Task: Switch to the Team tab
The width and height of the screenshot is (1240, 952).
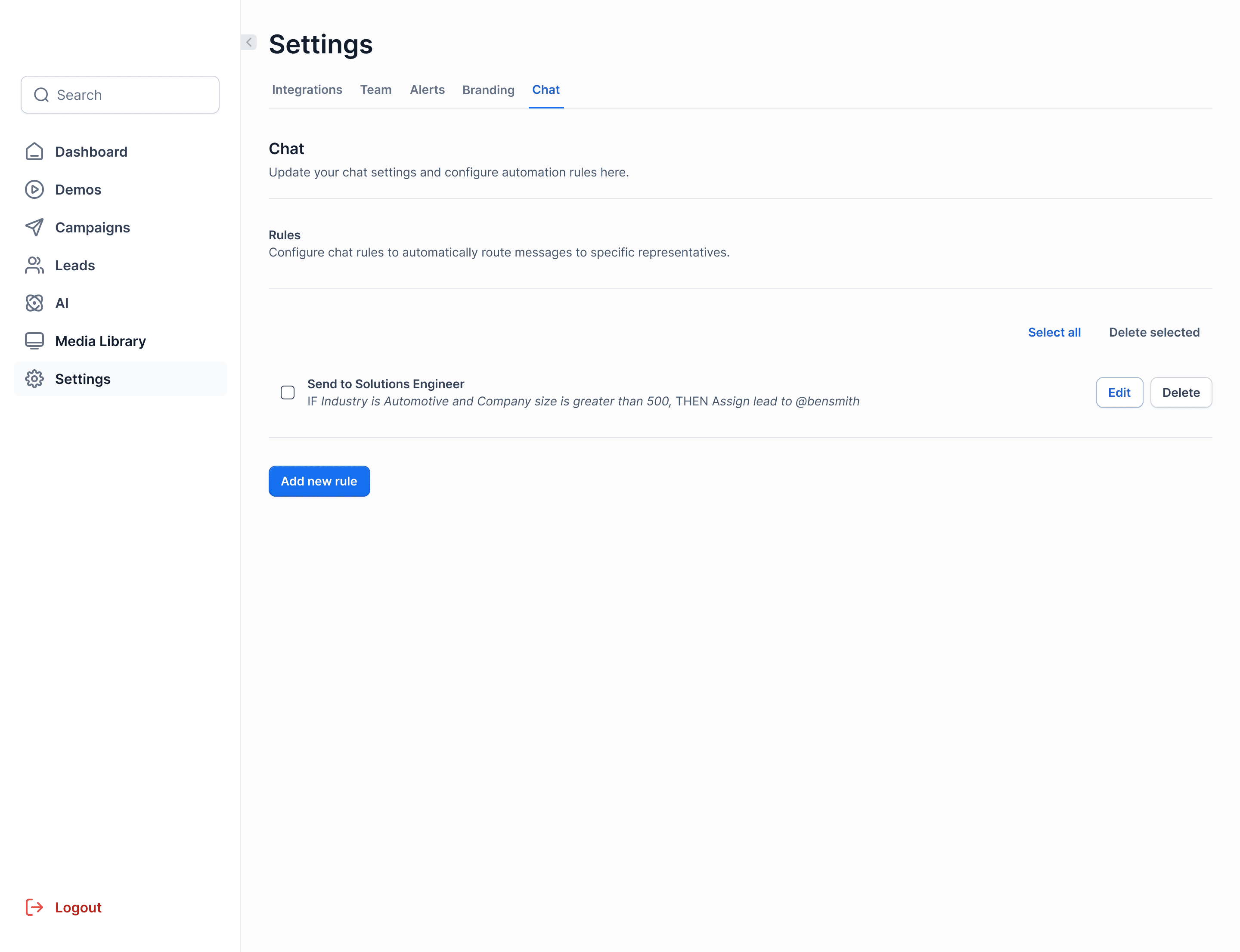Action: tap(376, 90)
